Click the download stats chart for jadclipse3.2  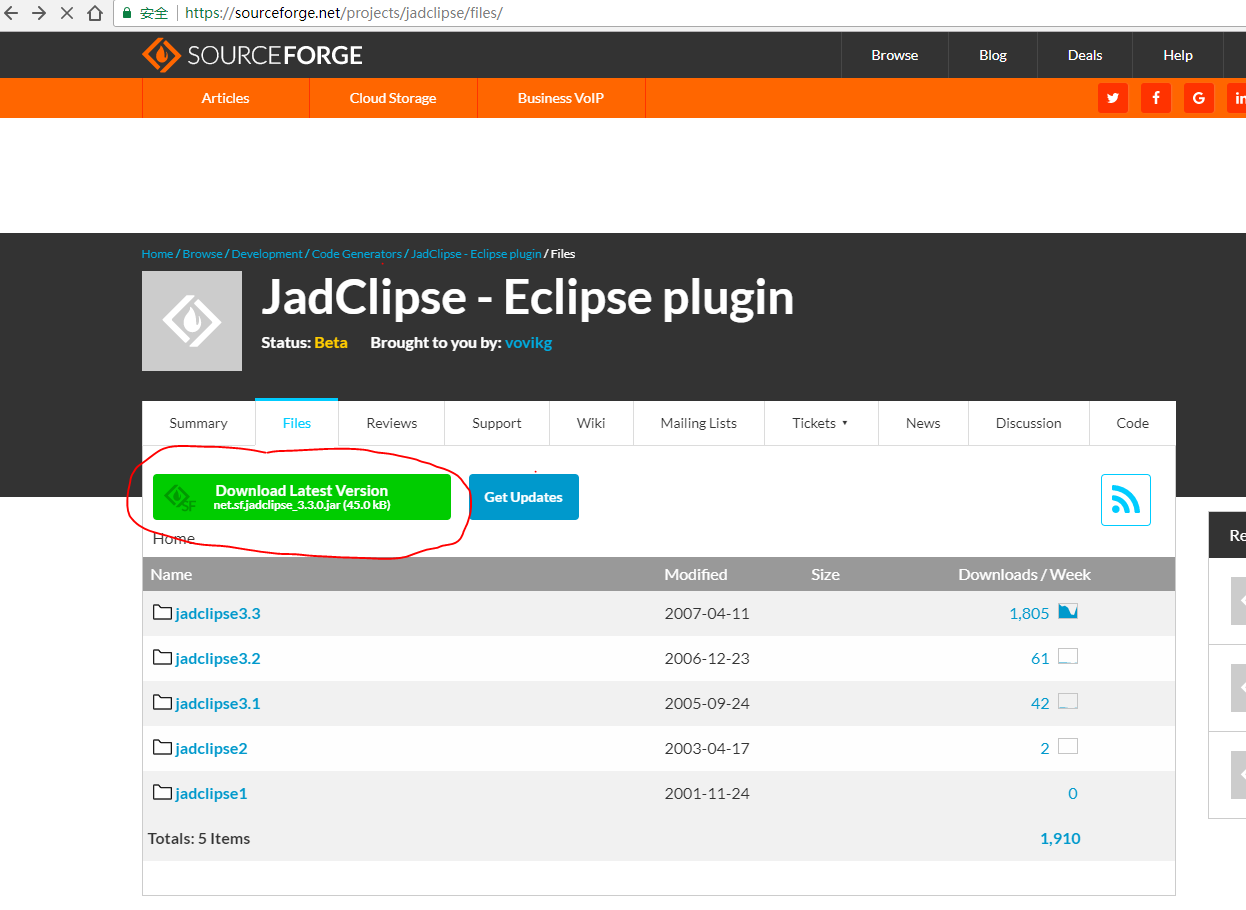tap(1068, 656)
